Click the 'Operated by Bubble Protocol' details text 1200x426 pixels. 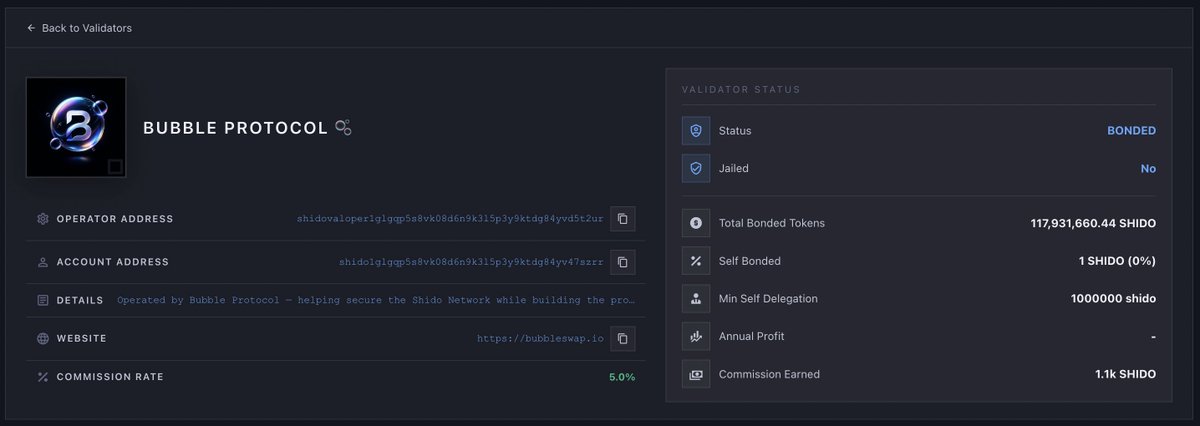coord(376,300)
